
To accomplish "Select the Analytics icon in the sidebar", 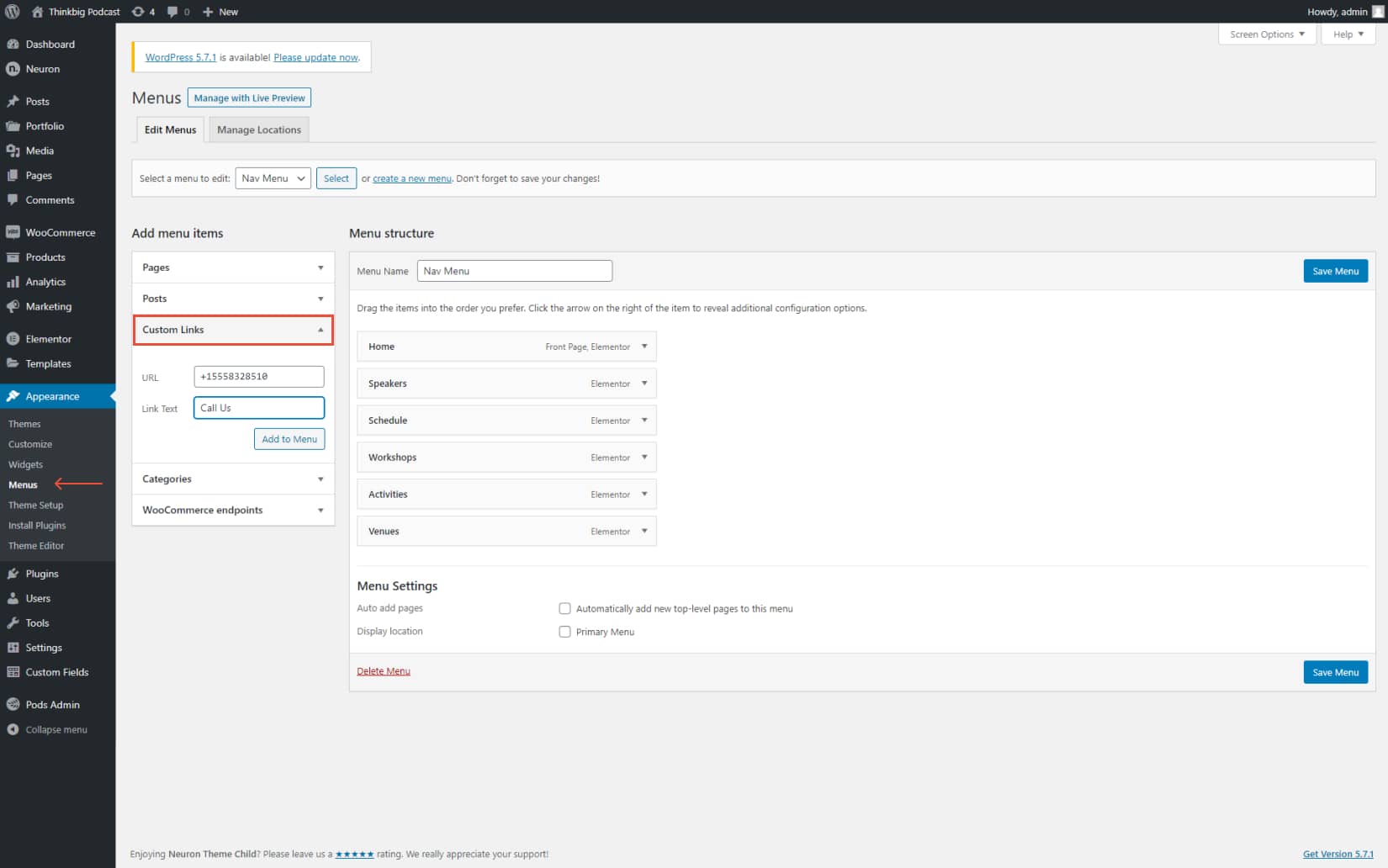I will point(13,282).
